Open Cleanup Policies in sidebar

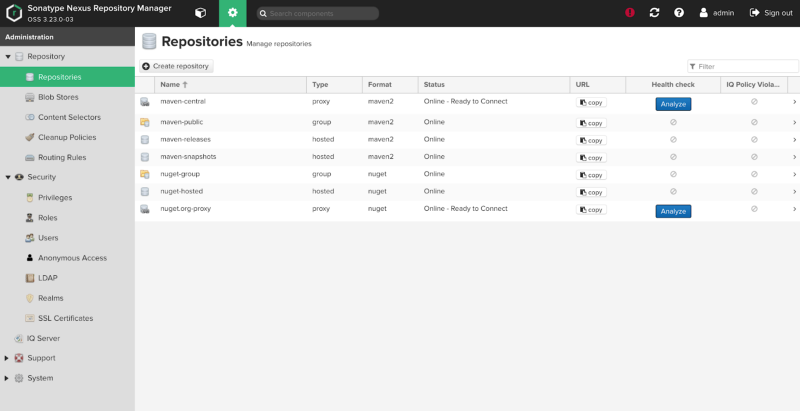(66, 137)
